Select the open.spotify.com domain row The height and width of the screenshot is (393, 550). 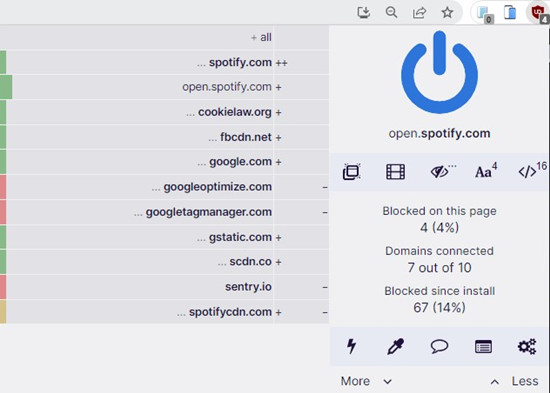tap(165, 87)
